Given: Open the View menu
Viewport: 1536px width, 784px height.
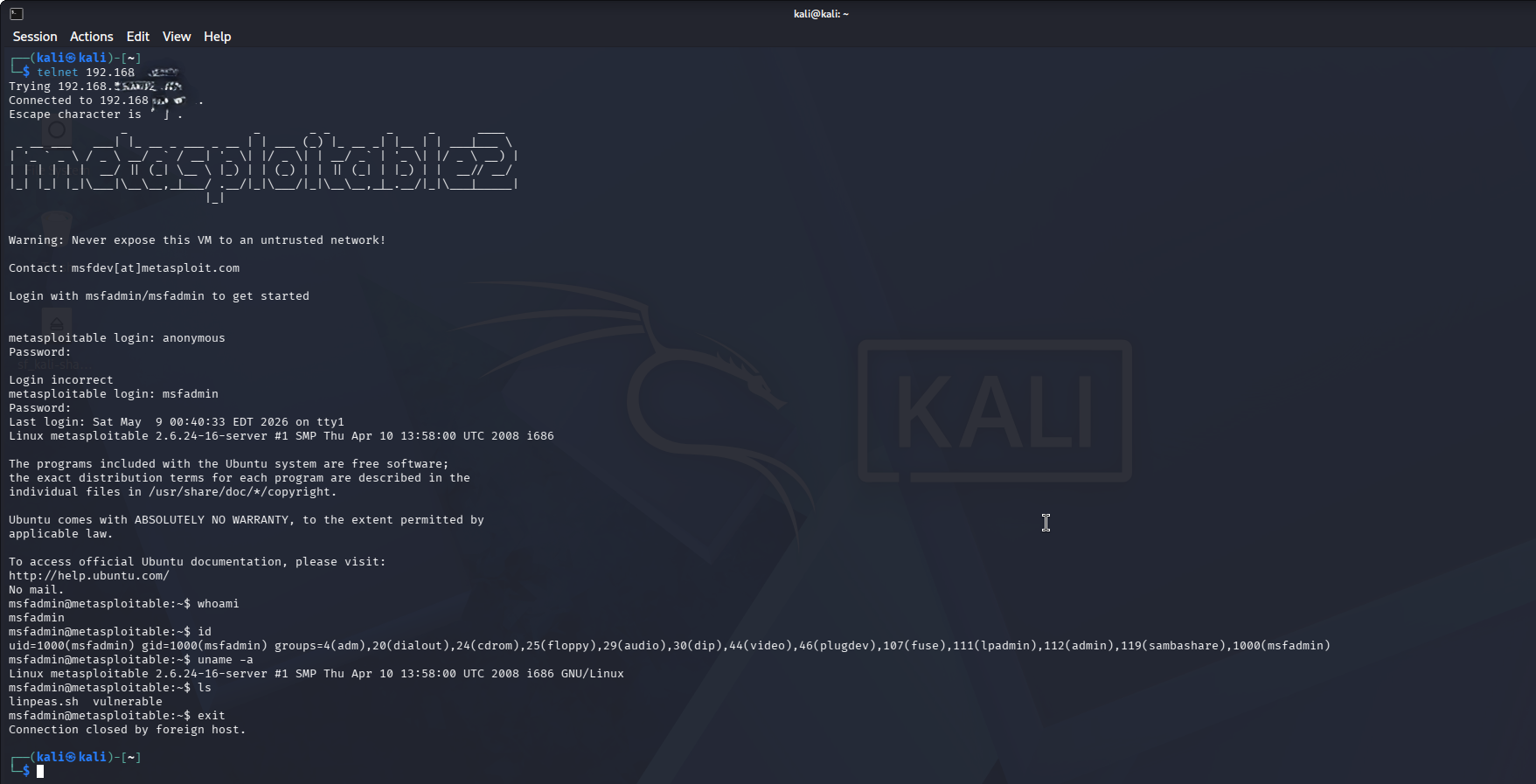Looking at the screenshot, I should click(177, 37).
